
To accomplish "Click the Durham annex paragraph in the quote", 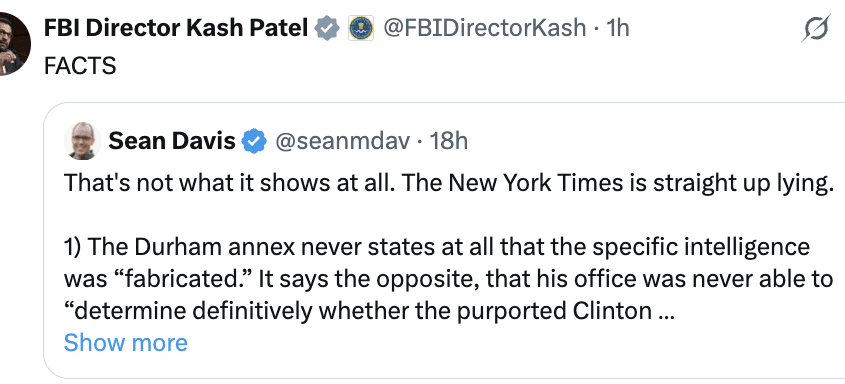I will pos(447,279).
